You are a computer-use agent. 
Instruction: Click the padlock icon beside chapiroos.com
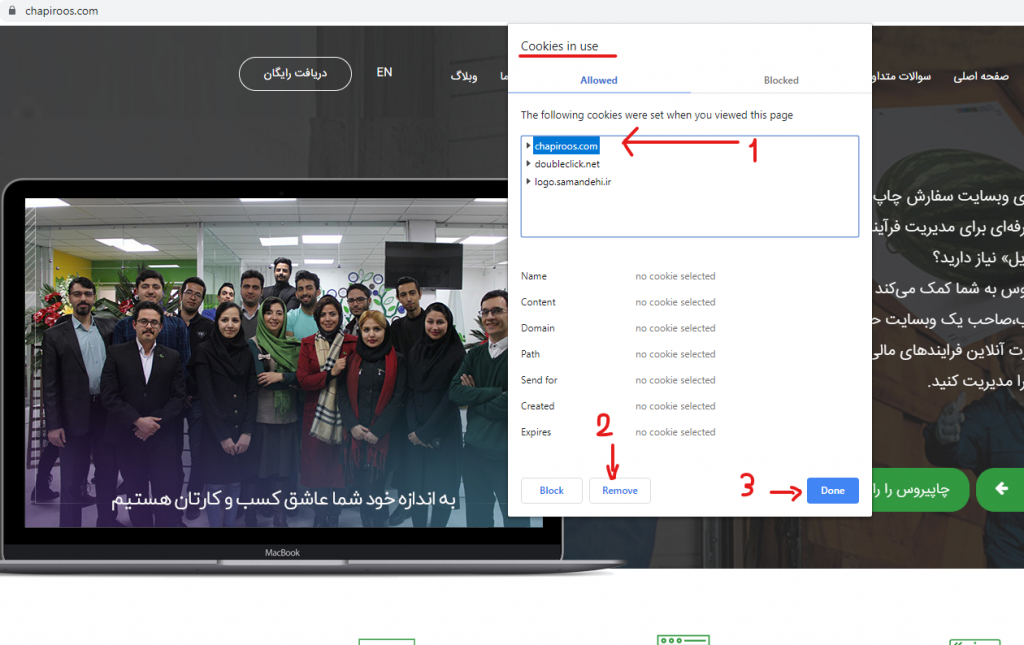click(12, 10)
